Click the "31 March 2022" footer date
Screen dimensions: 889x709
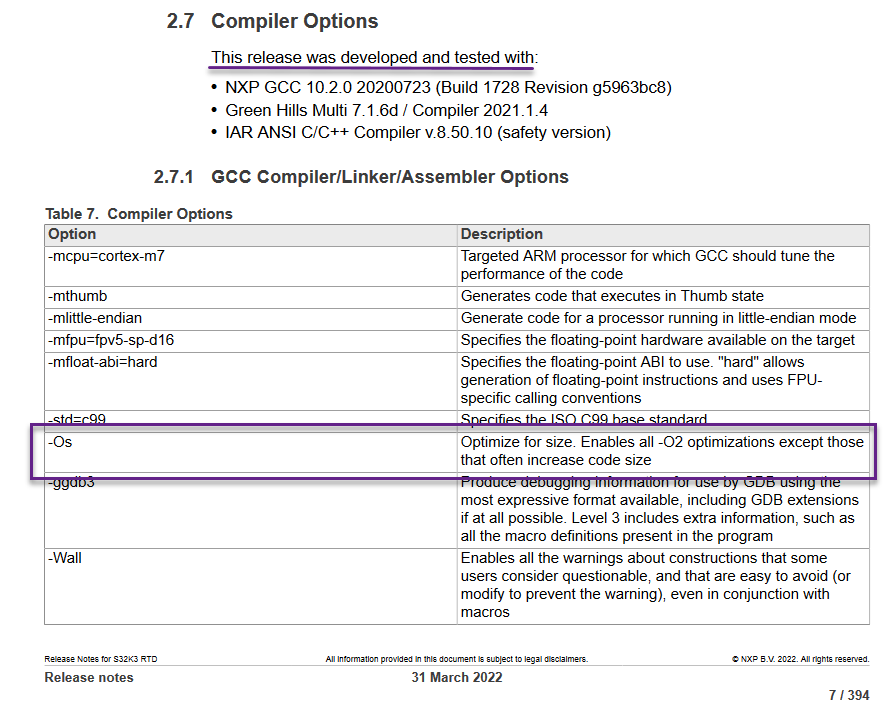pyautogui.click(x=457, y=677)
